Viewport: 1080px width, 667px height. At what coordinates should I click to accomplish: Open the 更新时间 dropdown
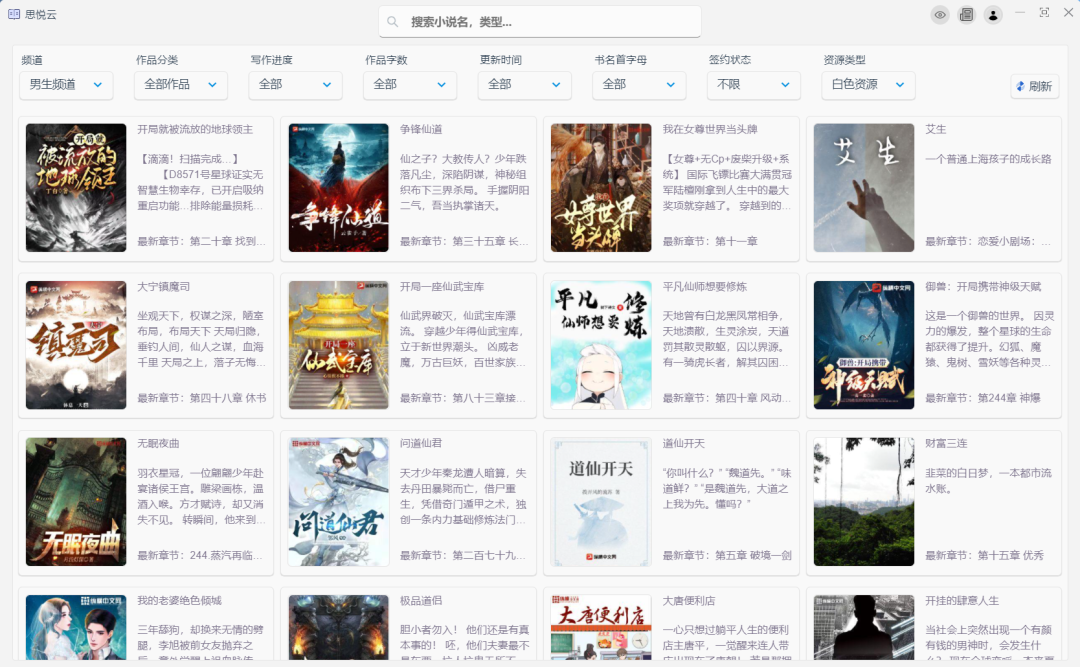[524, 85]
